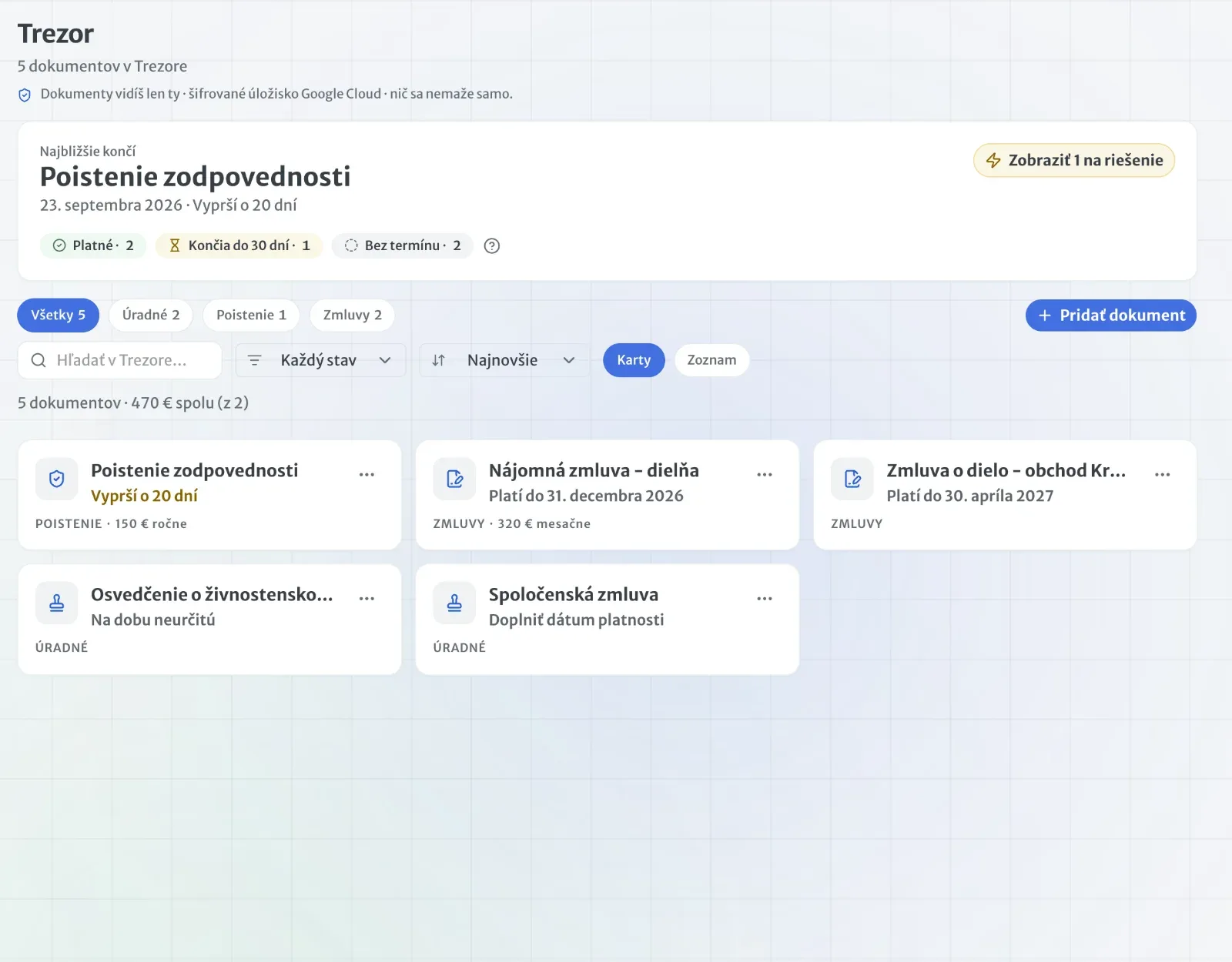
Task: Click the shield icon on Poistenie zodpovednosti card
Action: (x=57, y=479)
